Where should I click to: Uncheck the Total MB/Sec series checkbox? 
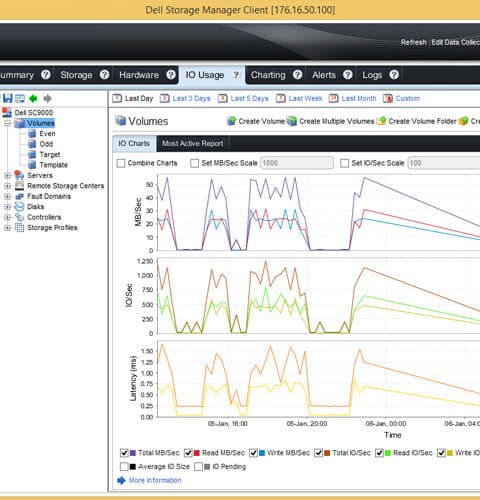(124, 453)
